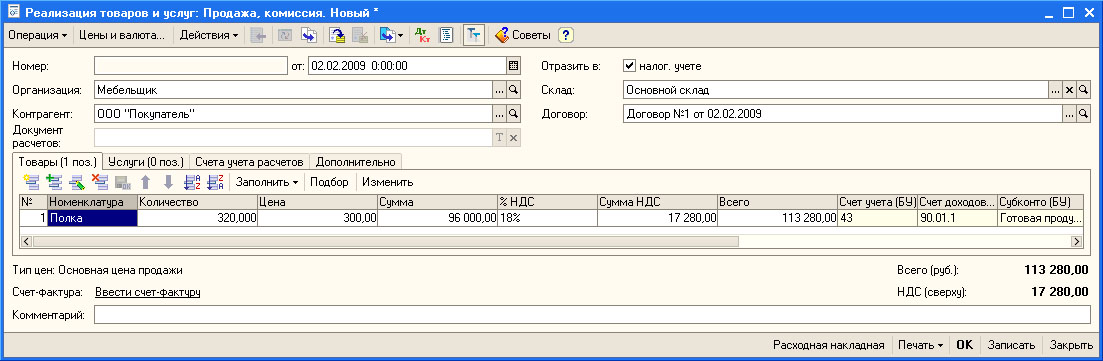Click into the date field 02.02.2009
1103x361 pixels.
point(407,66)
